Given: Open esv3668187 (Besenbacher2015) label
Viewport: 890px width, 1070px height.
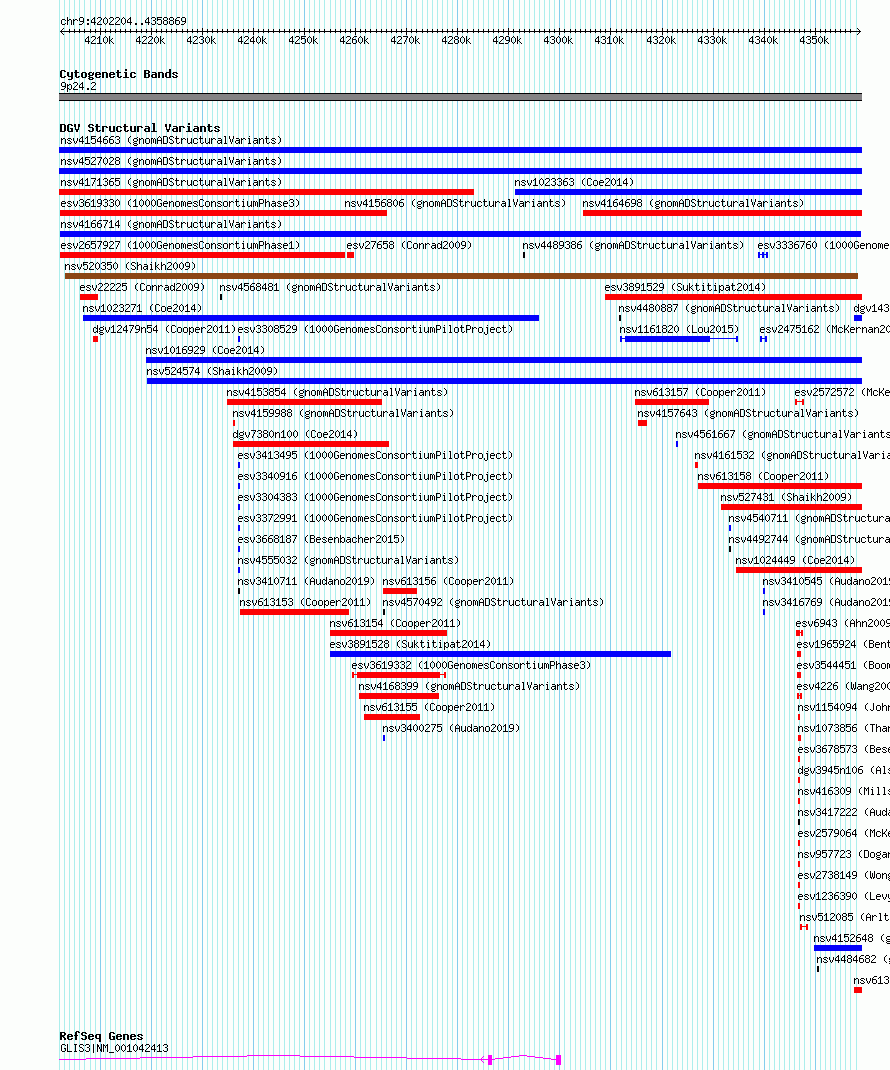Looking at the screenshot, I should [x=321, y=539].
